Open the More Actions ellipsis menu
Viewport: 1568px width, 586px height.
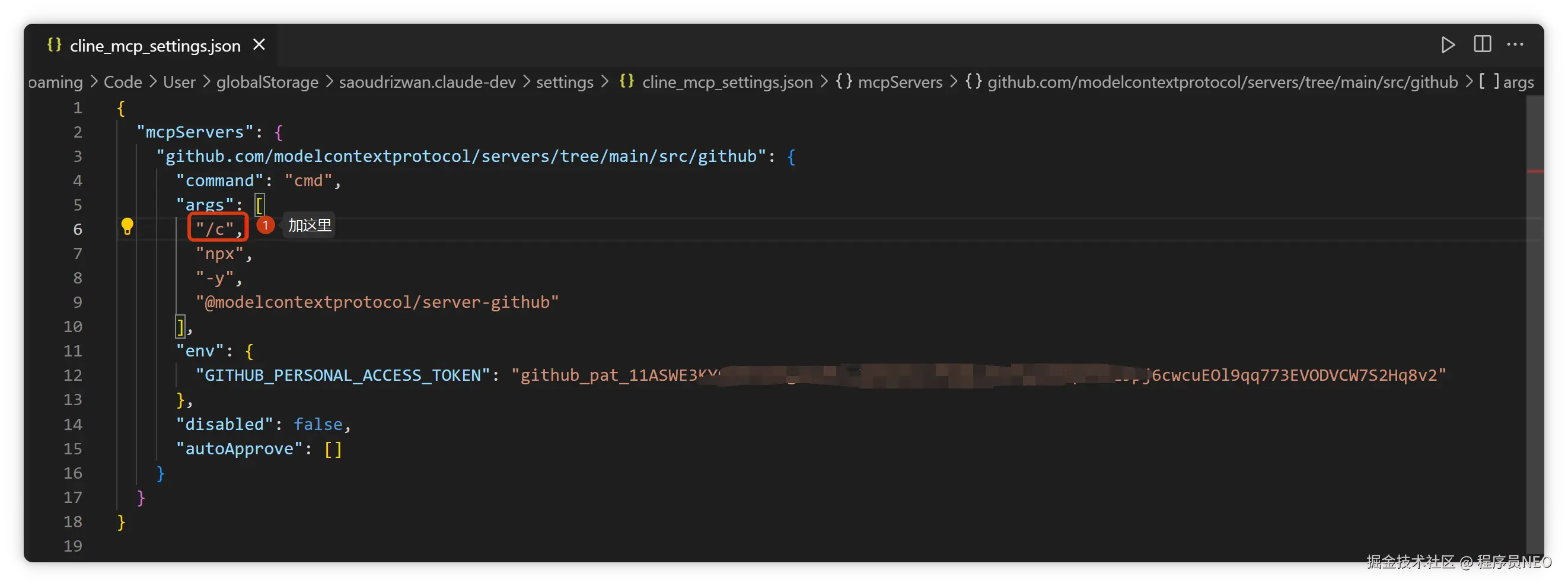click(1515, 44)
